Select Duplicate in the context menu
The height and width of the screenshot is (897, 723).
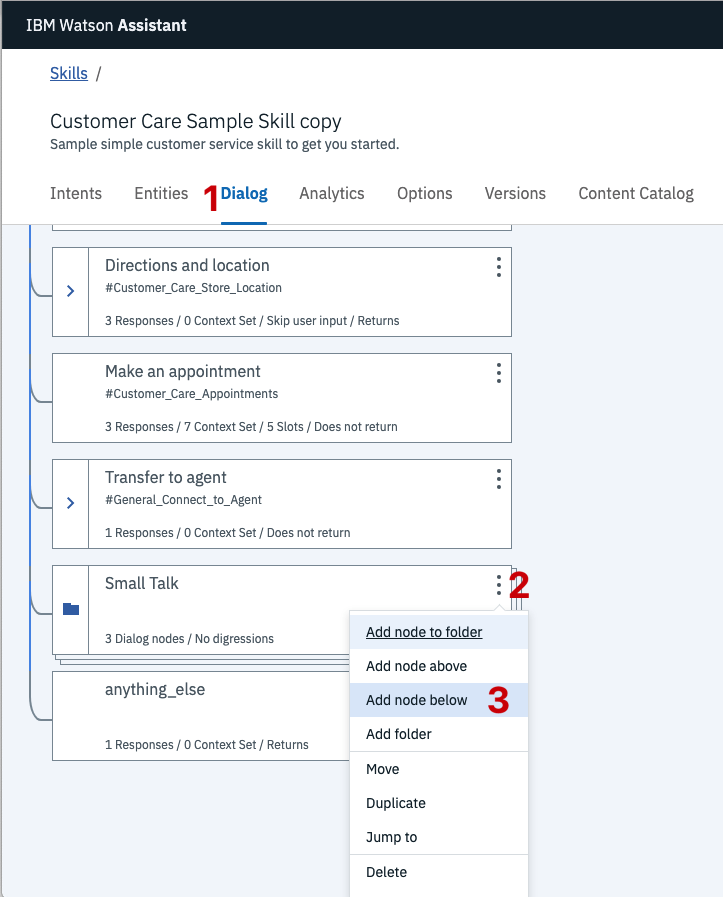pyautogui.click(x=439, y=803)
